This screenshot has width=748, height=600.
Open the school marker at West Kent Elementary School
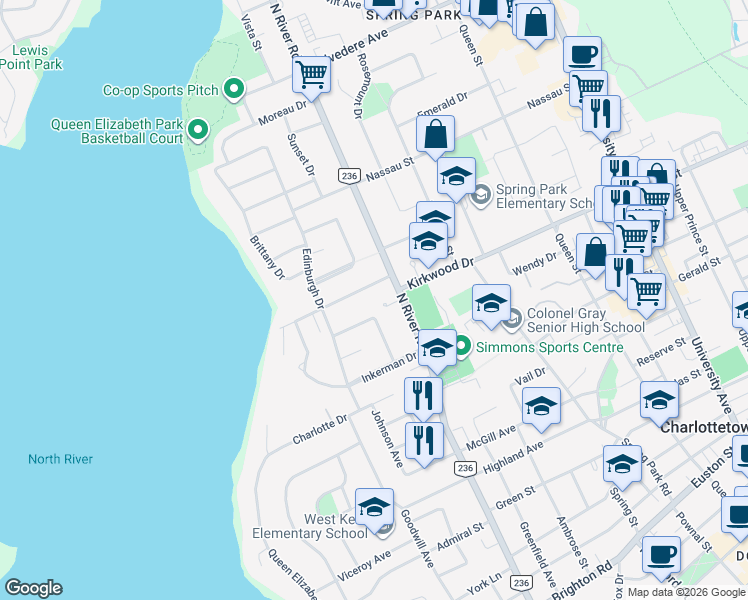pyautogui.click(x=374, y=507)
